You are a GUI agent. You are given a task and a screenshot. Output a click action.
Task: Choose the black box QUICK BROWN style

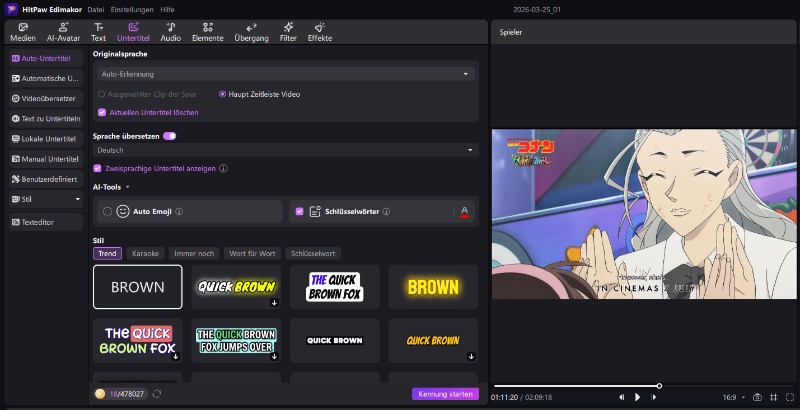pyautogui.click(x=335, y=340)
